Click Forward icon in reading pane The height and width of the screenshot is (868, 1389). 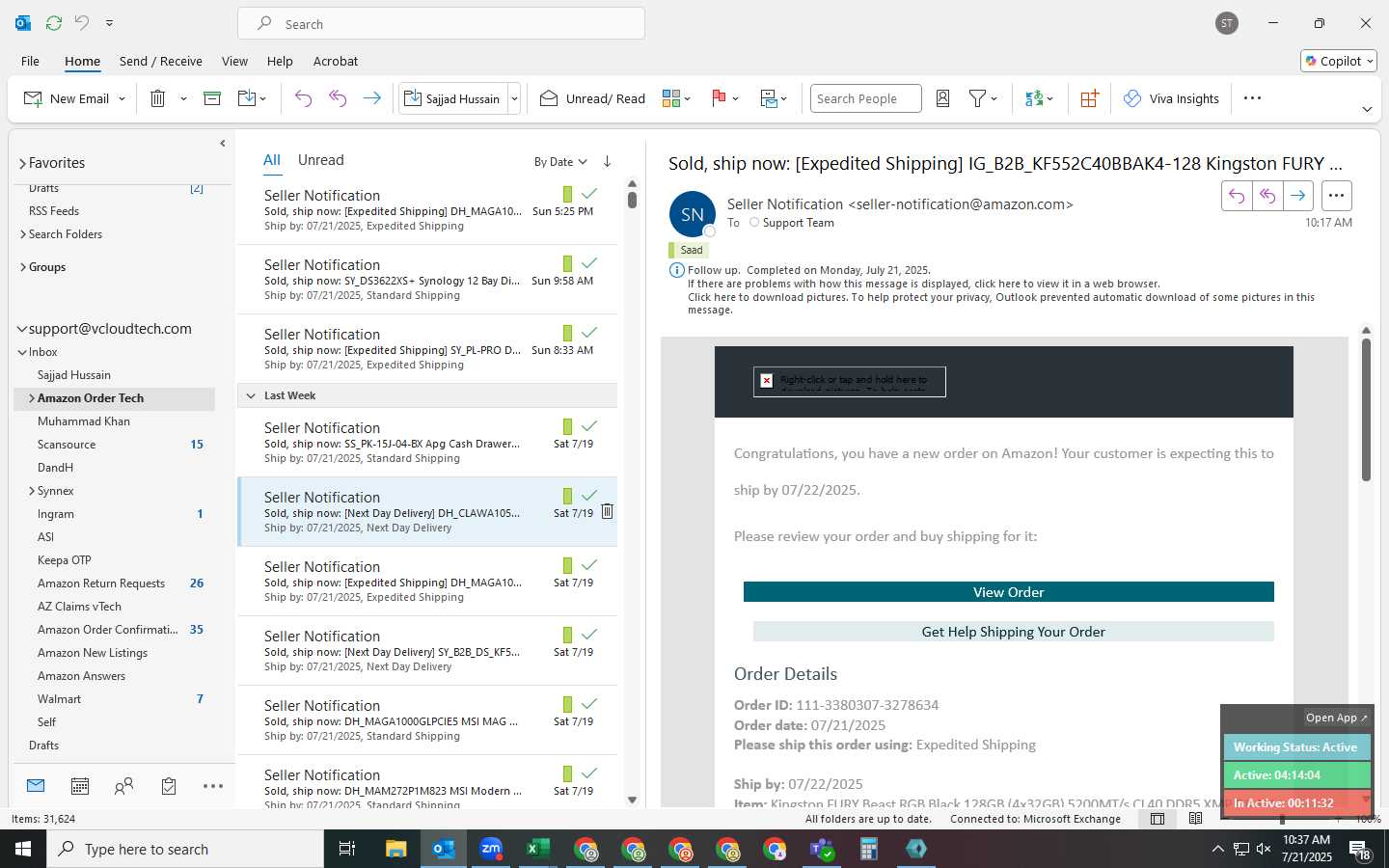tap(1298, 196)
